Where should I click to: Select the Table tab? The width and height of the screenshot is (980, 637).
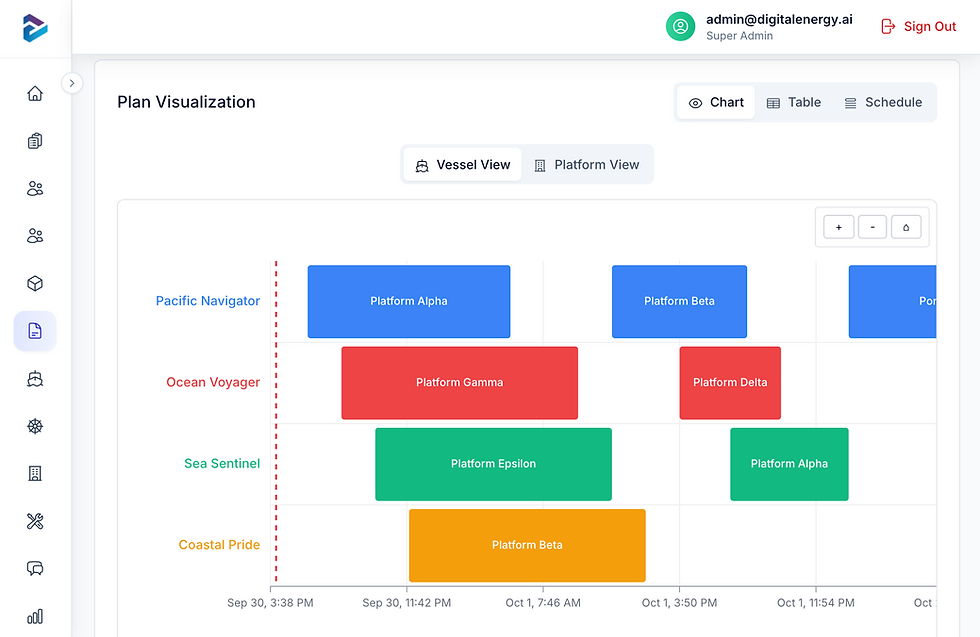(794, 102)
